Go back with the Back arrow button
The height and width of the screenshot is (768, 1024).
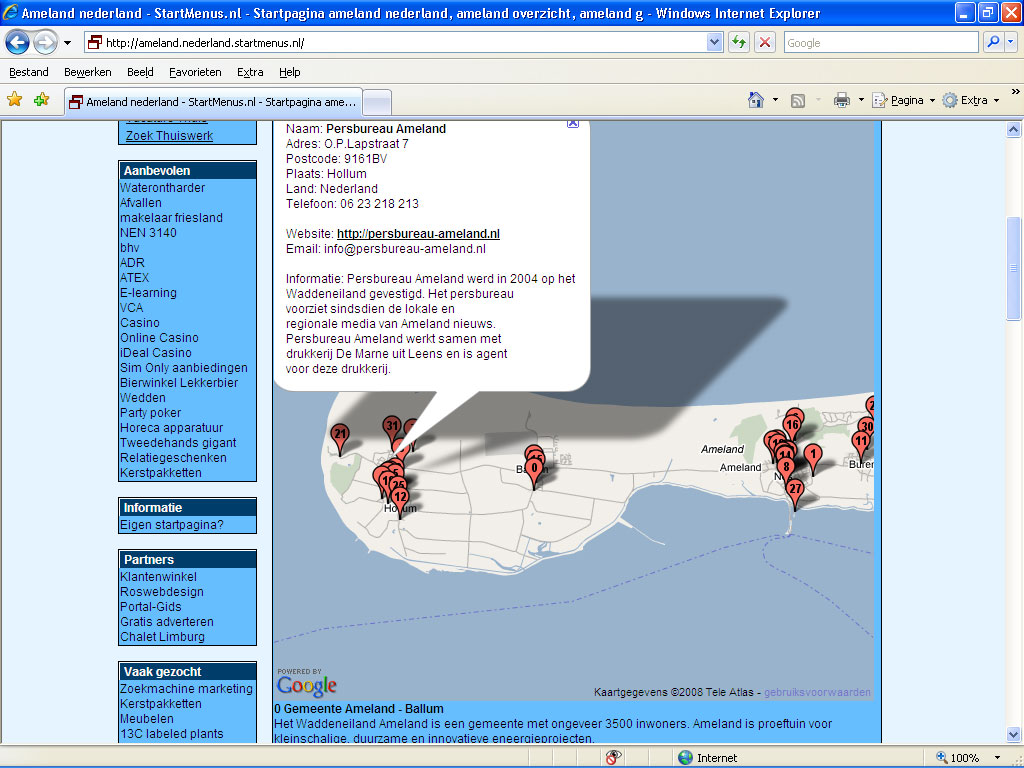(x=18, y=42)
